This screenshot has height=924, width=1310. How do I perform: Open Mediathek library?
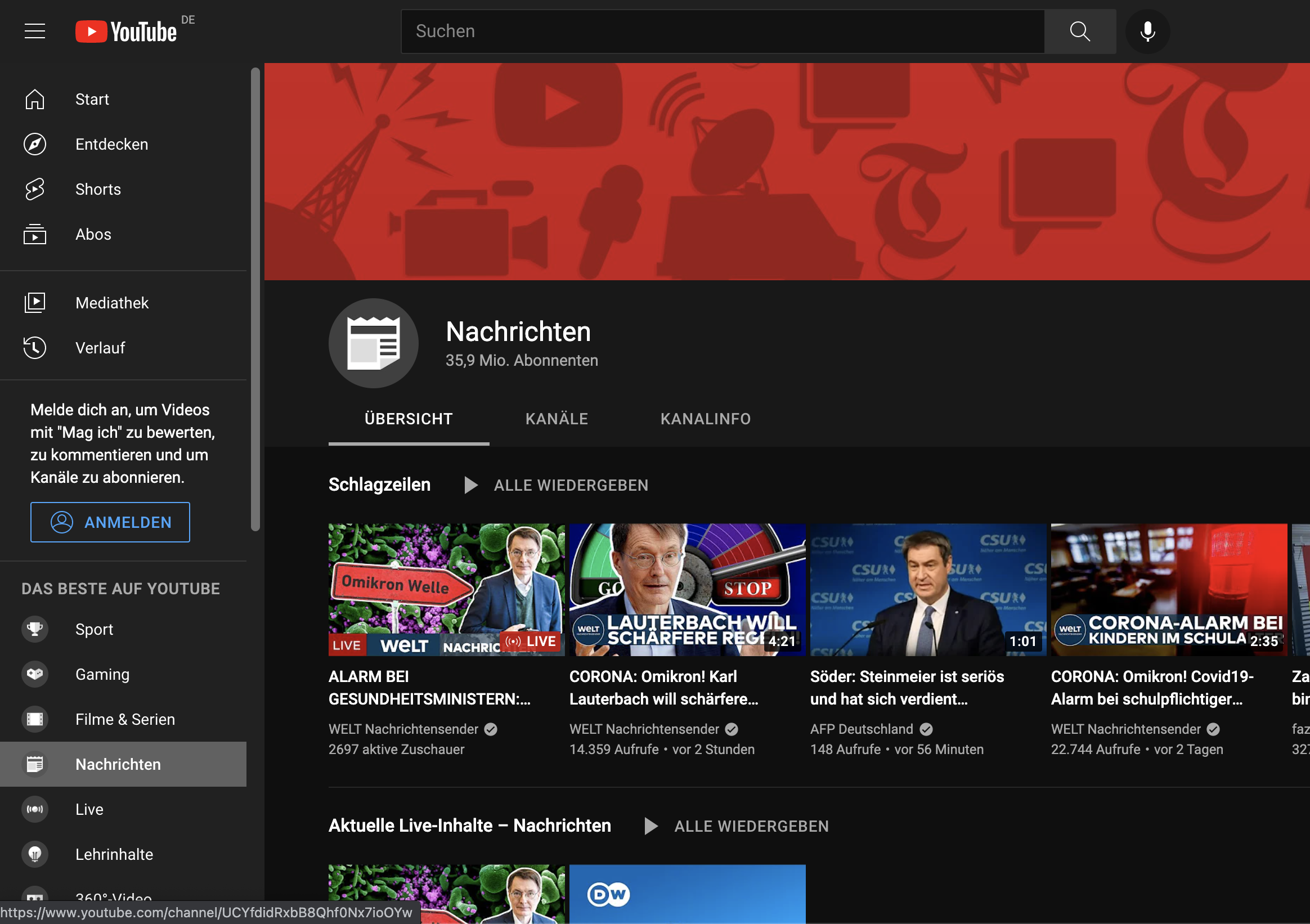tap(112, 303)
